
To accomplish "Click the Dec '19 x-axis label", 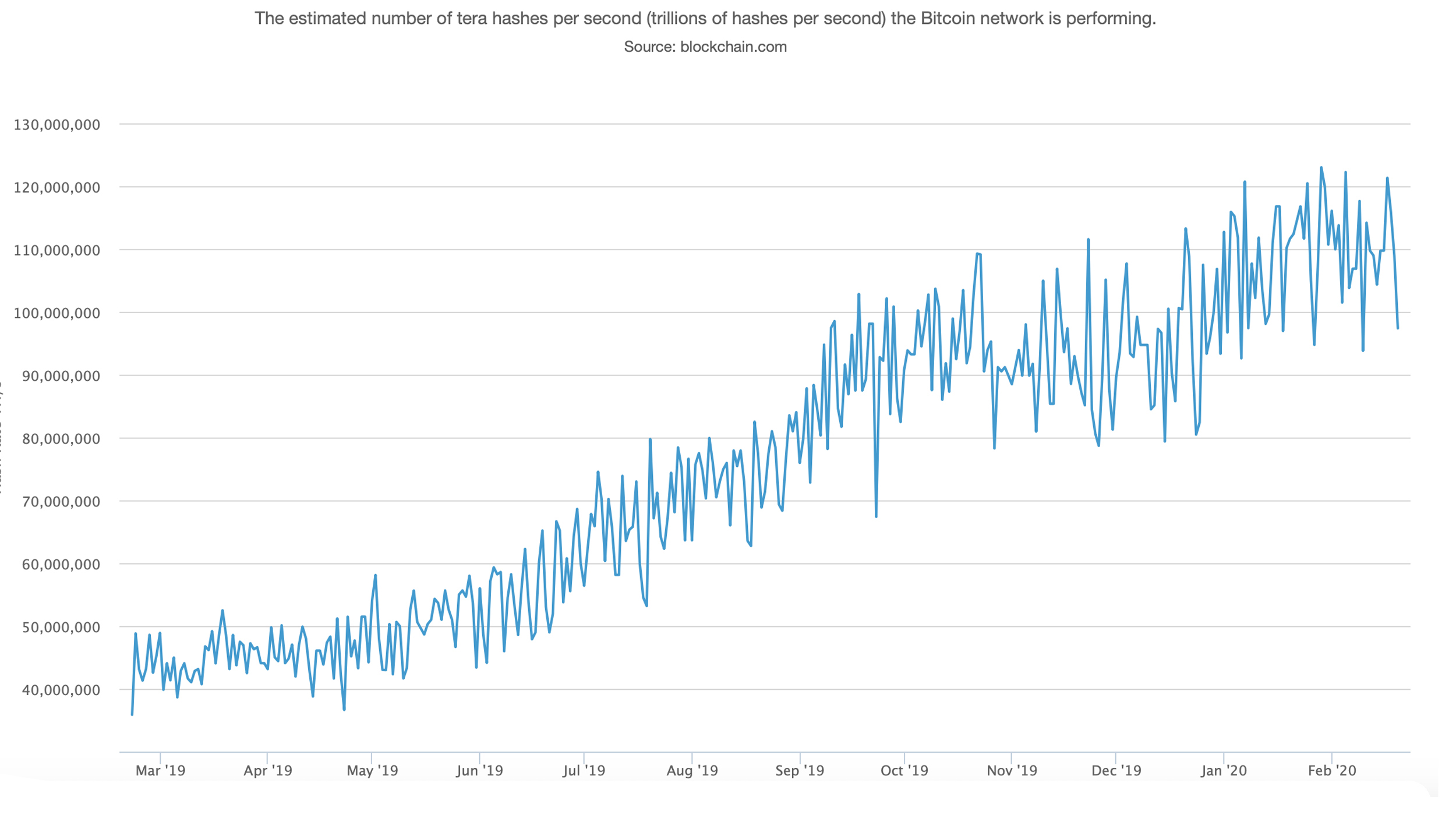I will click(x=1116, y=771).
